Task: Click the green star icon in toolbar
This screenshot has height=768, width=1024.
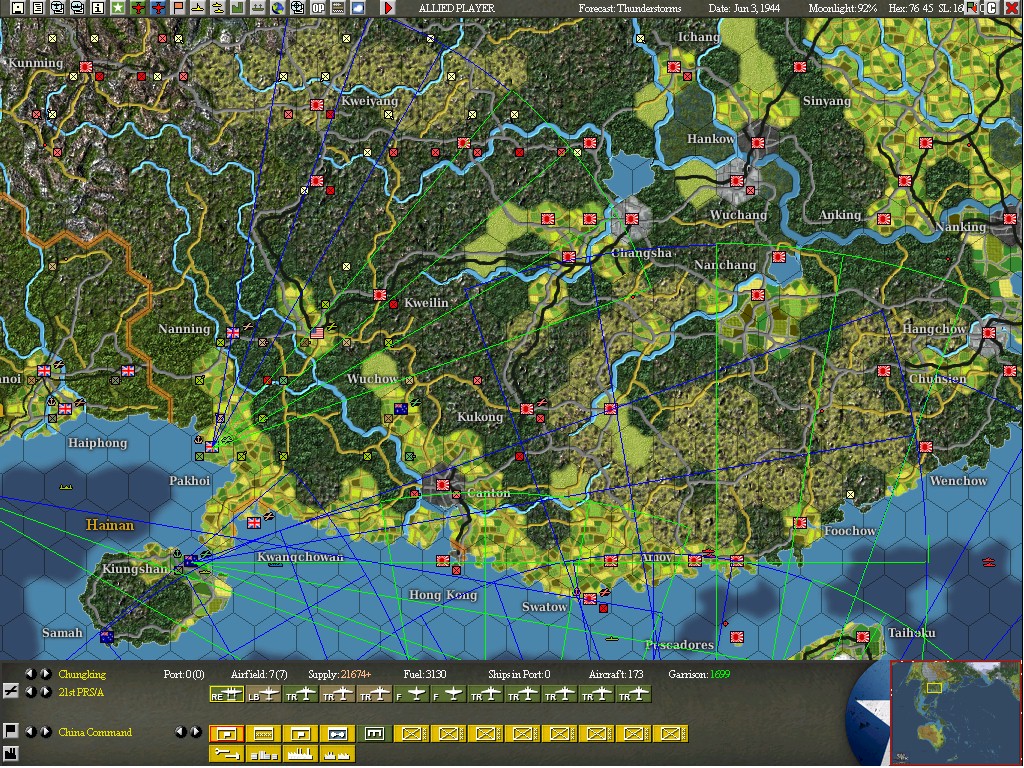Action: tap(118, 8)
